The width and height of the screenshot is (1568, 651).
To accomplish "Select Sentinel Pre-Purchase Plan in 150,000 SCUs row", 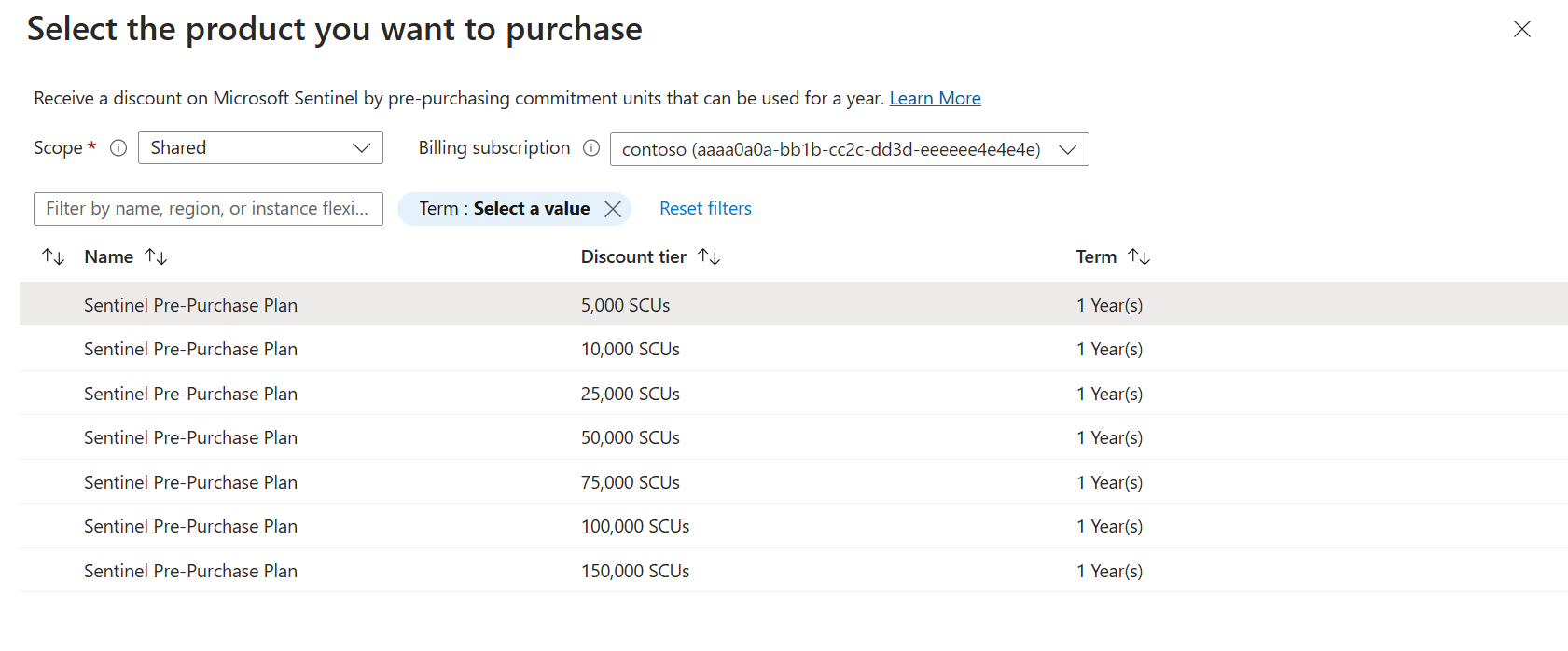I will point(190,571).
